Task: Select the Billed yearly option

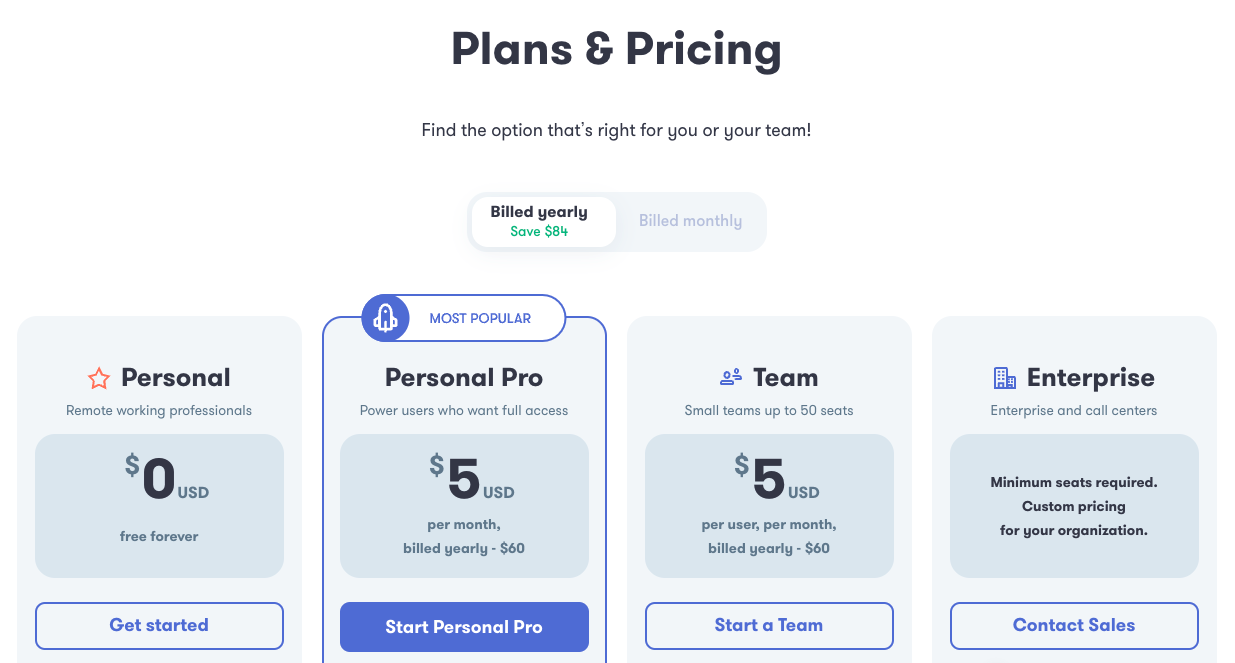Action: (539, 221)
